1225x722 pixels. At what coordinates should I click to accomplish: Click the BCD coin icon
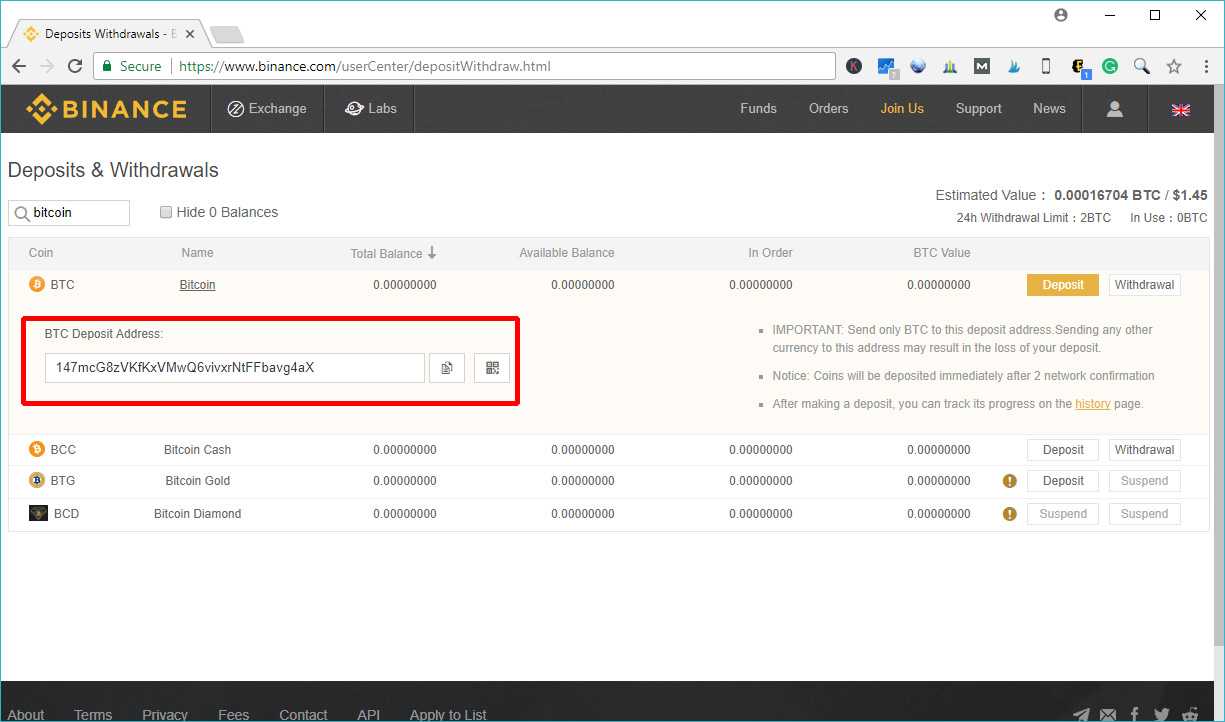click(38, 513)
